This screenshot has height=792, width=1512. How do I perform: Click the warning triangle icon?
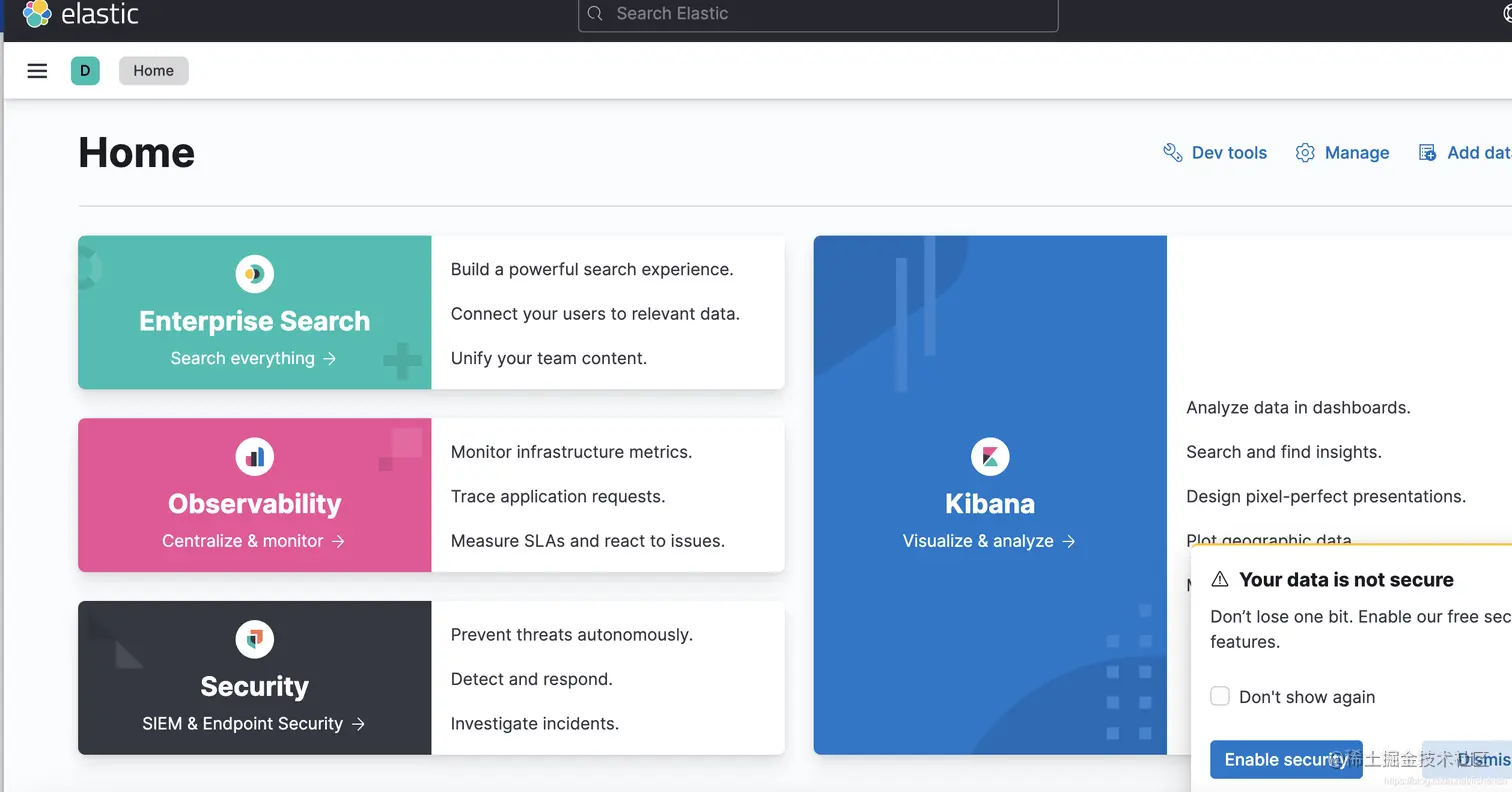[1220, 580]
